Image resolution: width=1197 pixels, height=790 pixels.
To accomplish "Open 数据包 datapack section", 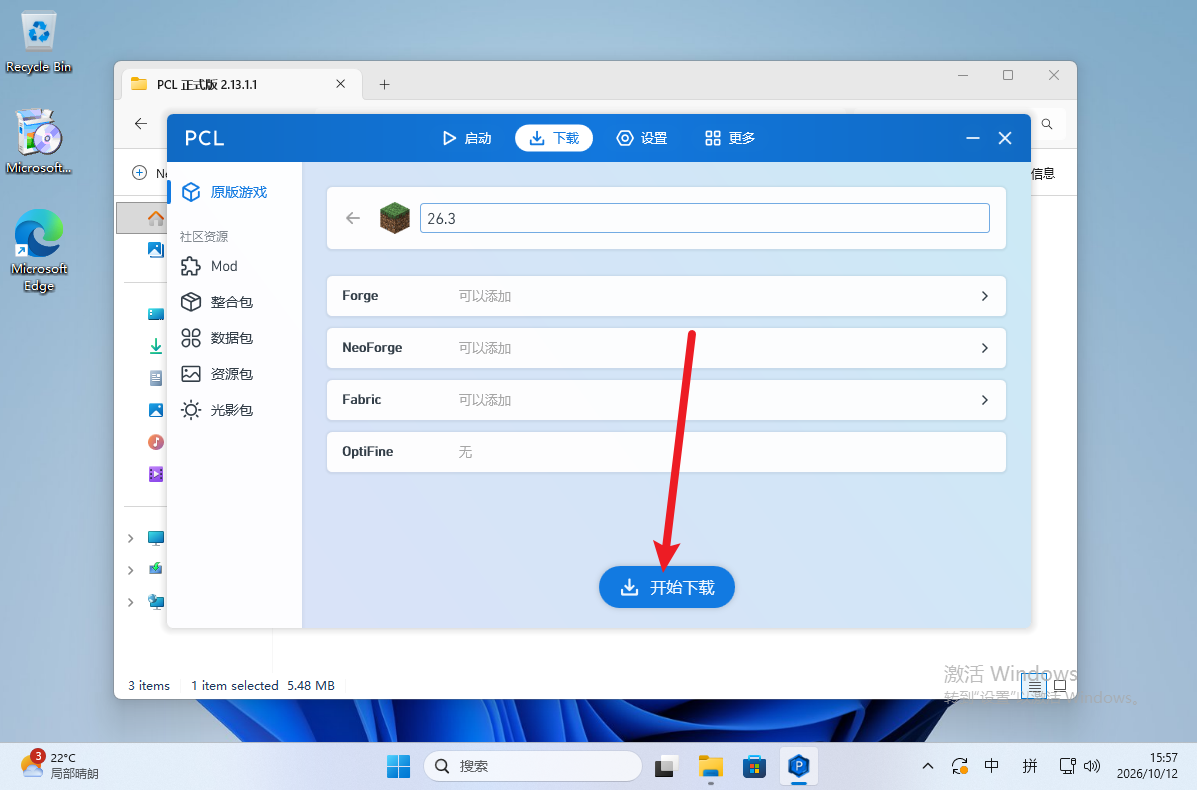I will tap(217, 338).
